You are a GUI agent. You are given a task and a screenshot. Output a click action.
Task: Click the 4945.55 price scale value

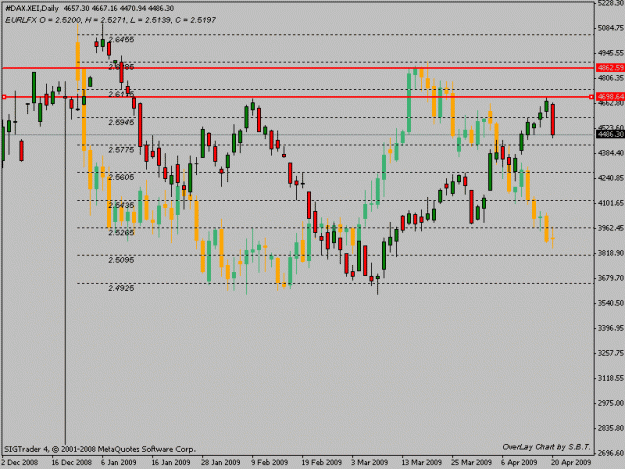coord(611,53)
